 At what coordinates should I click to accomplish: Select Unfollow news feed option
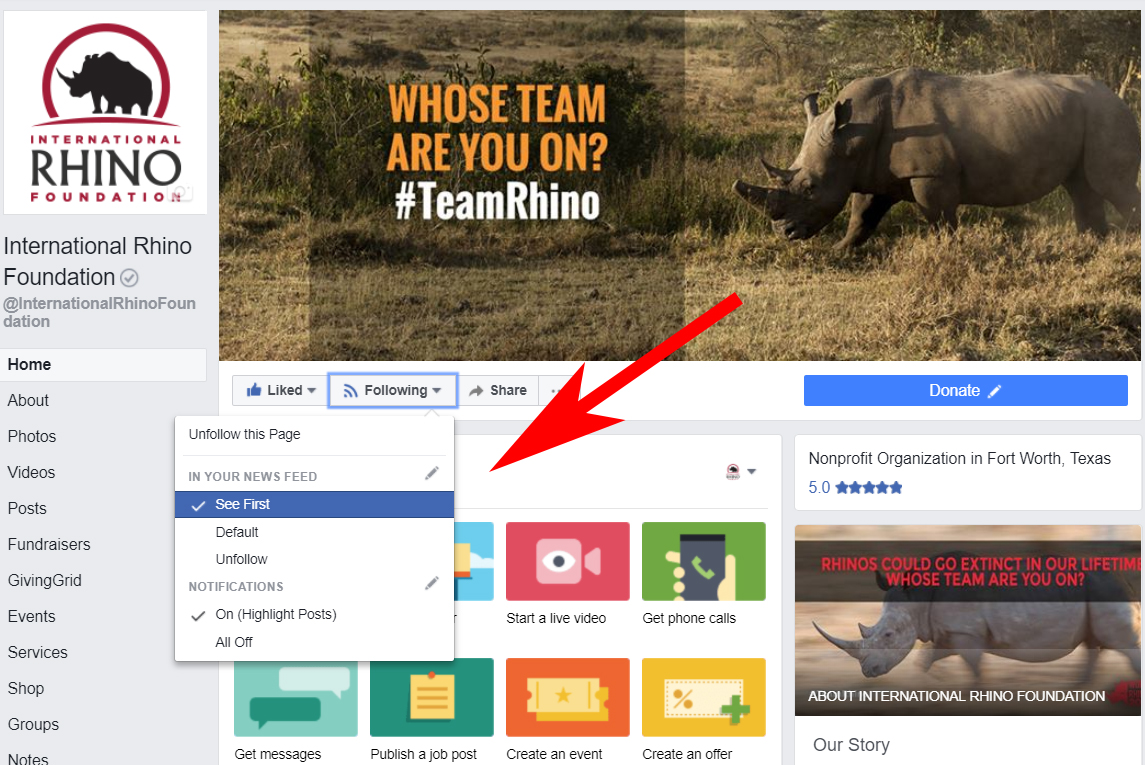(314, 559)
